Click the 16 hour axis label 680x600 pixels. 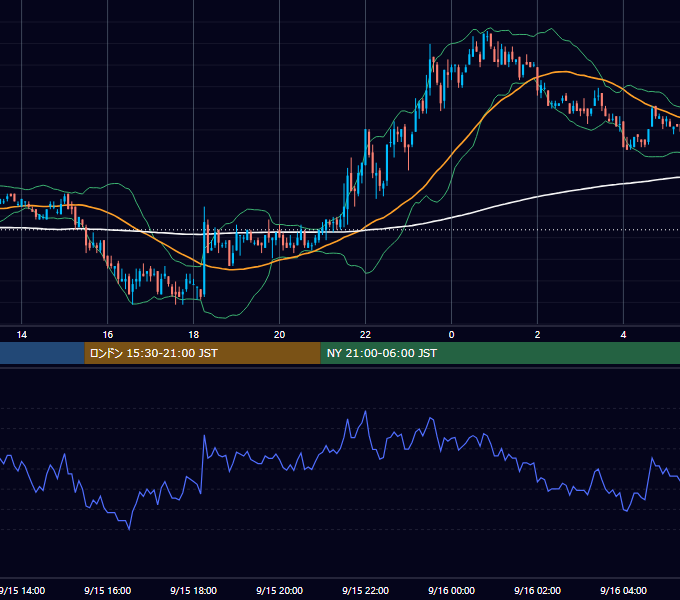click(108, 335)
